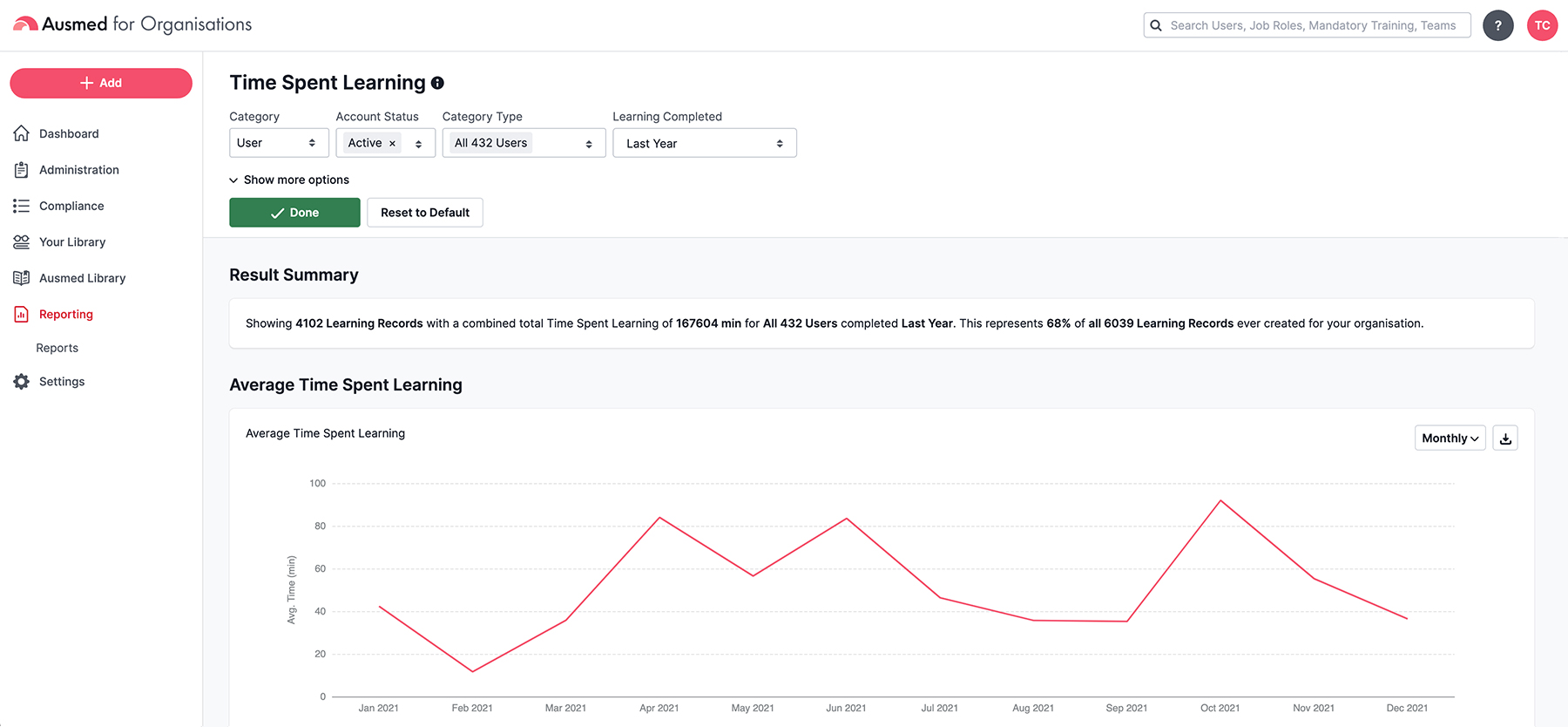Click the Avg. Time (min) axis title
This screenshot has width=1568, height=727.
tap(292, 590)
